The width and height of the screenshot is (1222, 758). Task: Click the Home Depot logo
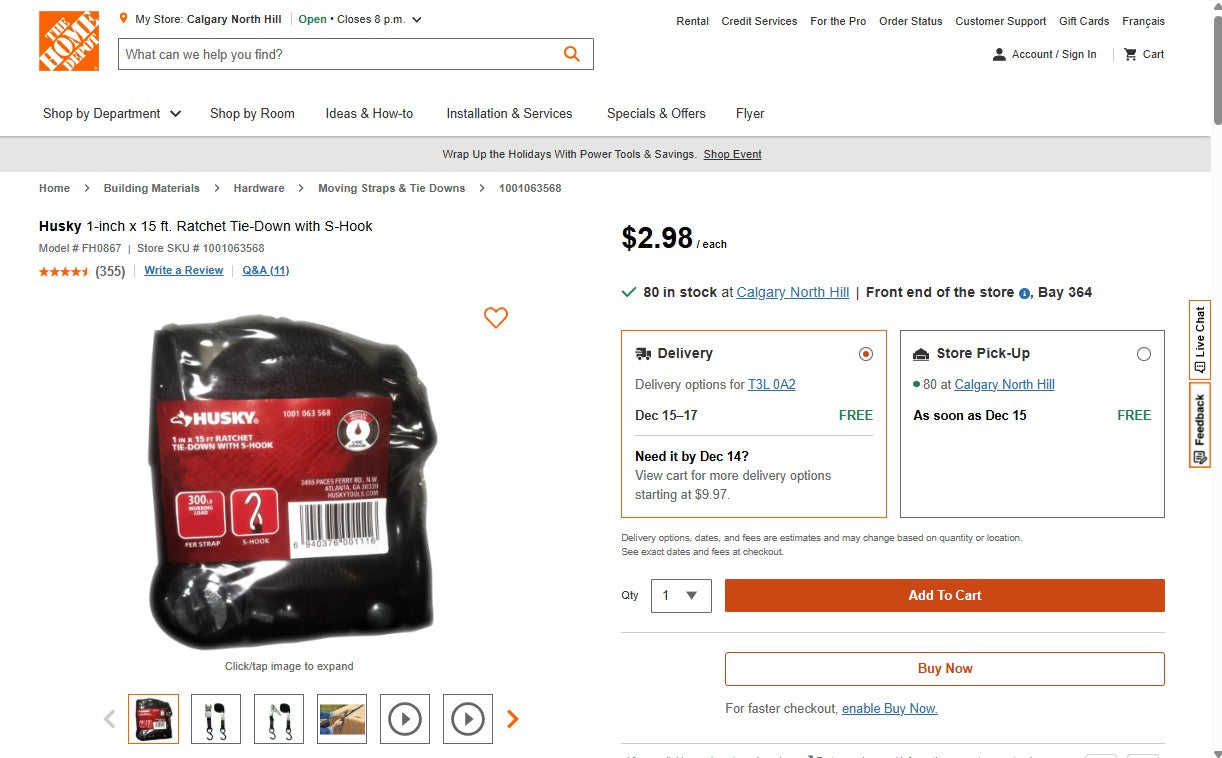pyautogui.click(x=68, y=41)
